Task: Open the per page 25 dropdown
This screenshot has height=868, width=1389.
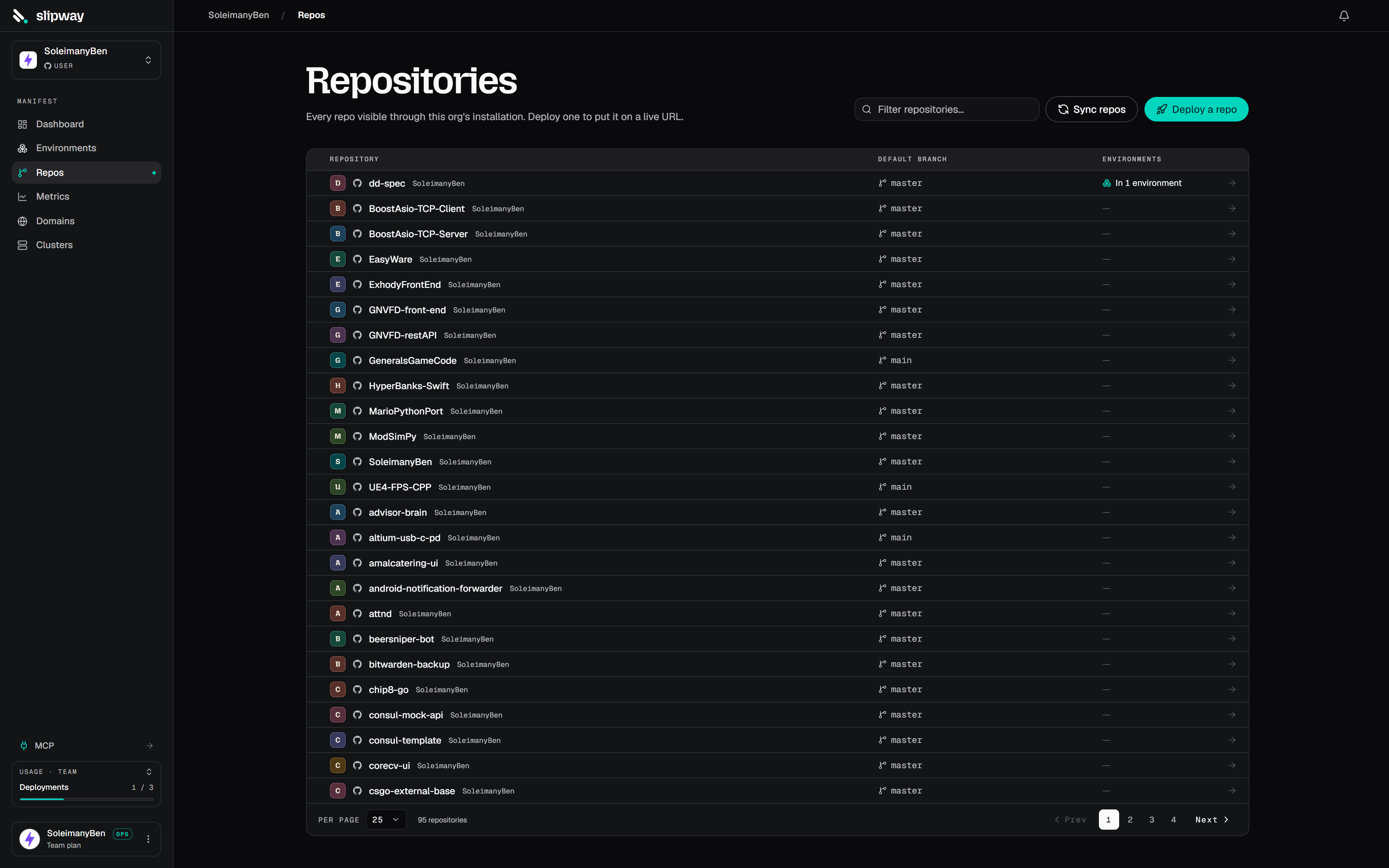Action: [x=386, y=819]
